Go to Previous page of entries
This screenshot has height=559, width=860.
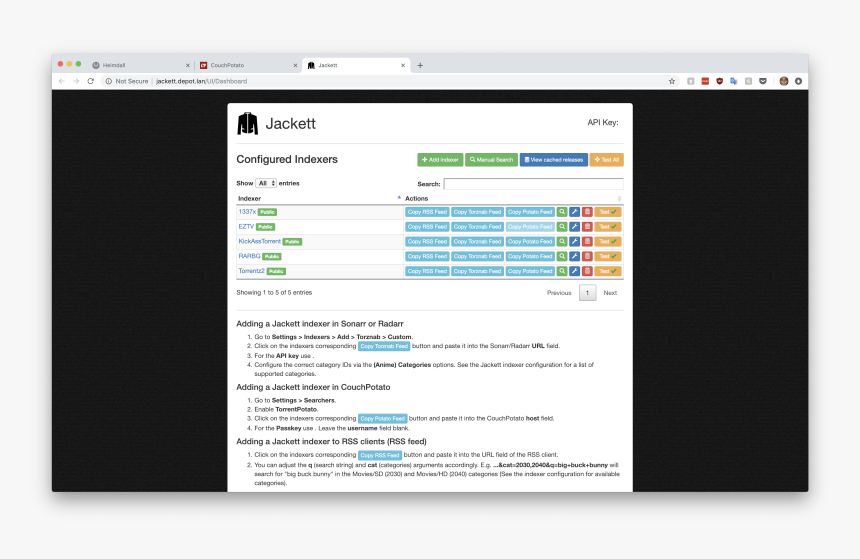559,293
